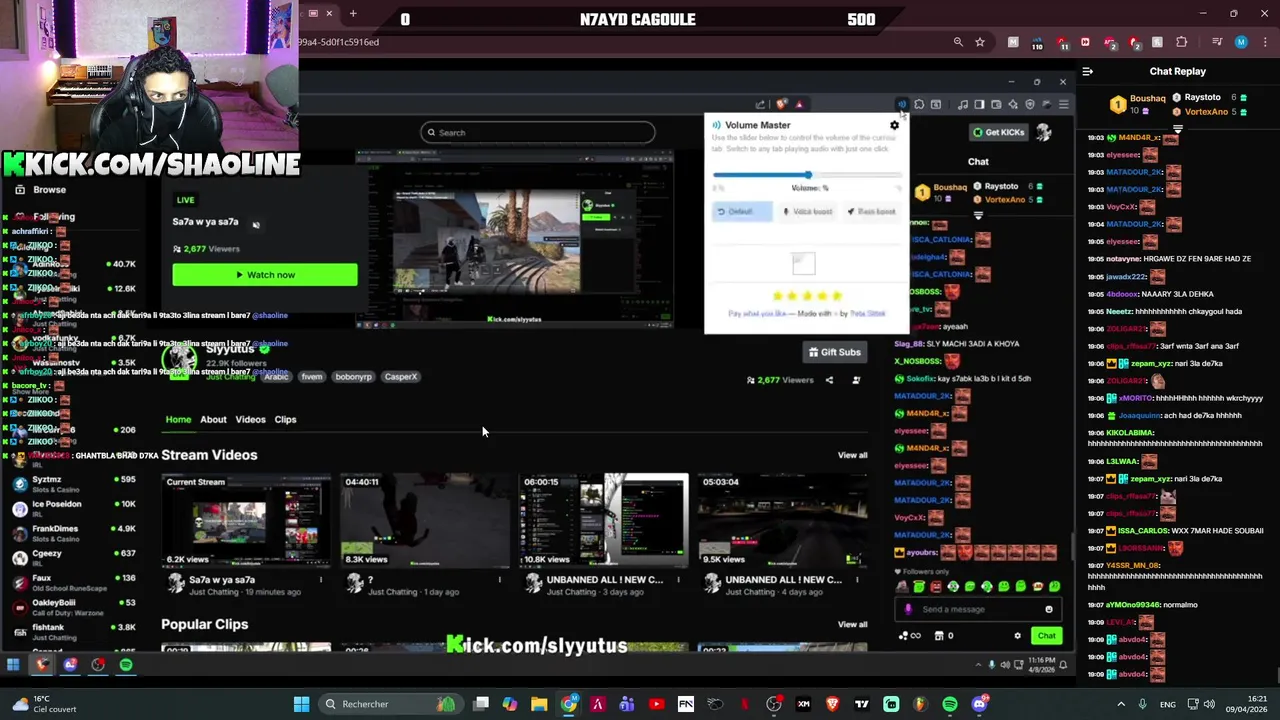Click the Gift Subs button
The image size is (1280, 720).
834,352
